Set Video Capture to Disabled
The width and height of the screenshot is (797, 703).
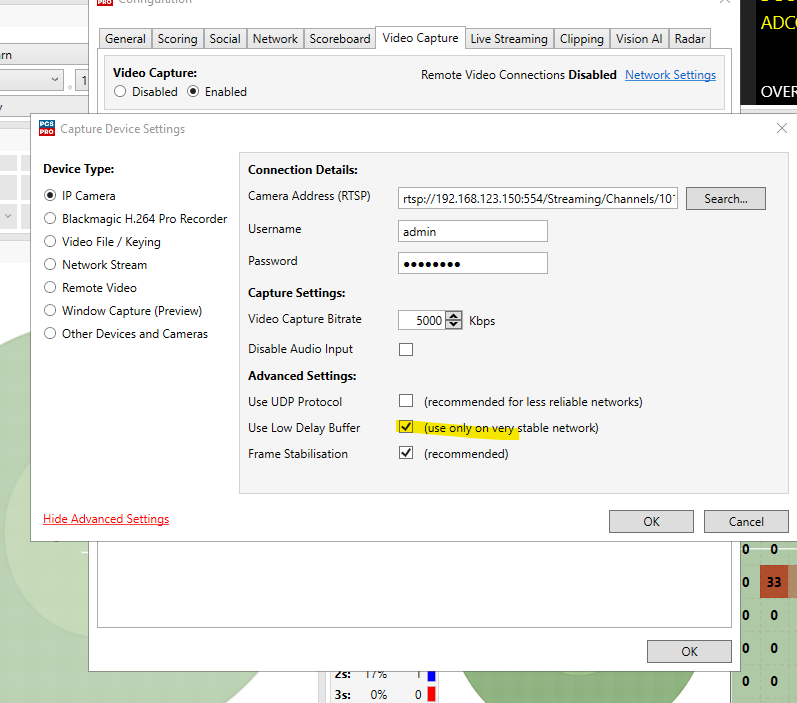(121, 92)
